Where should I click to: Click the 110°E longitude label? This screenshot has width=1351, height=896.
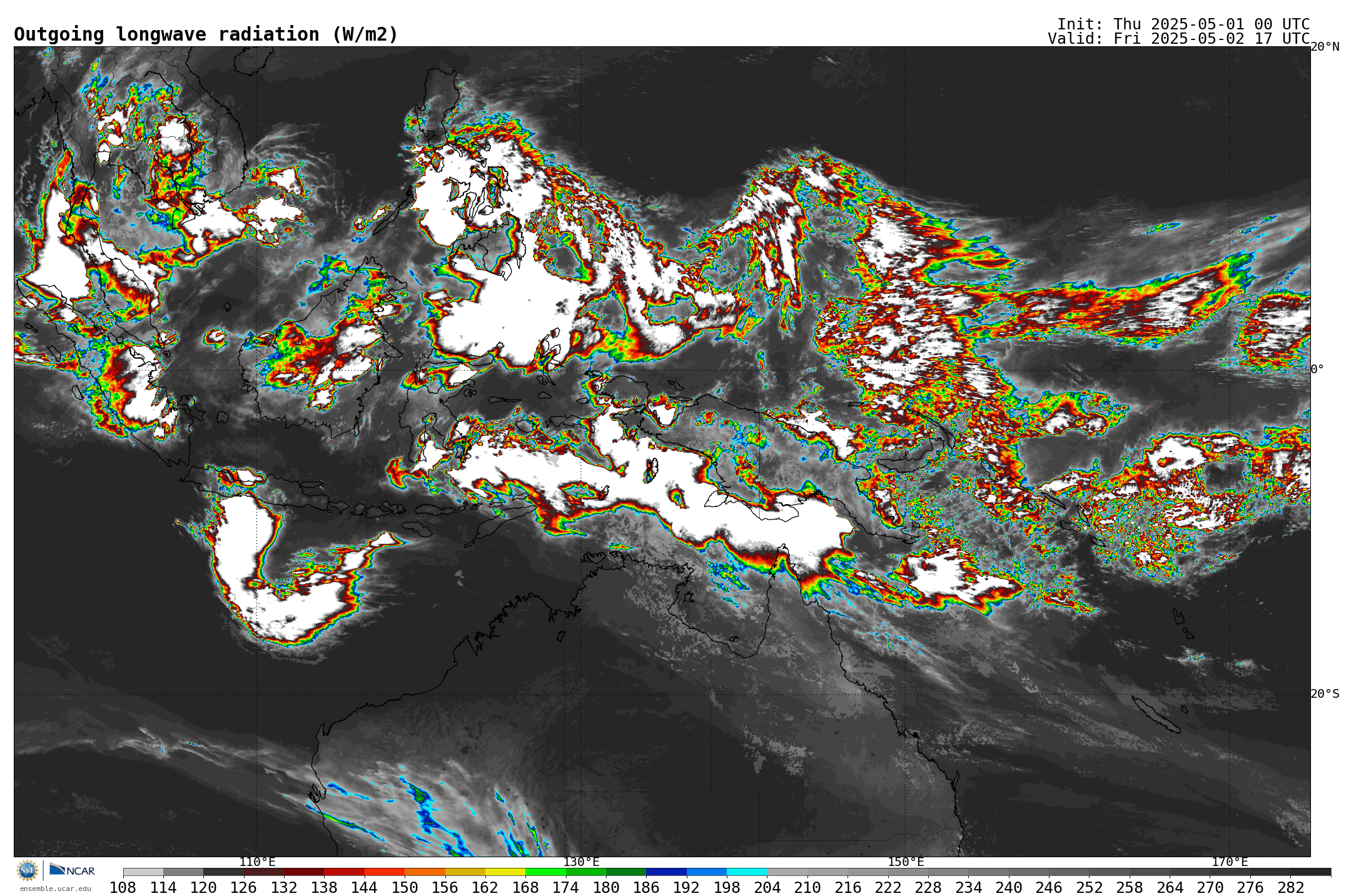pyautogui.click(x=257, y=862)
